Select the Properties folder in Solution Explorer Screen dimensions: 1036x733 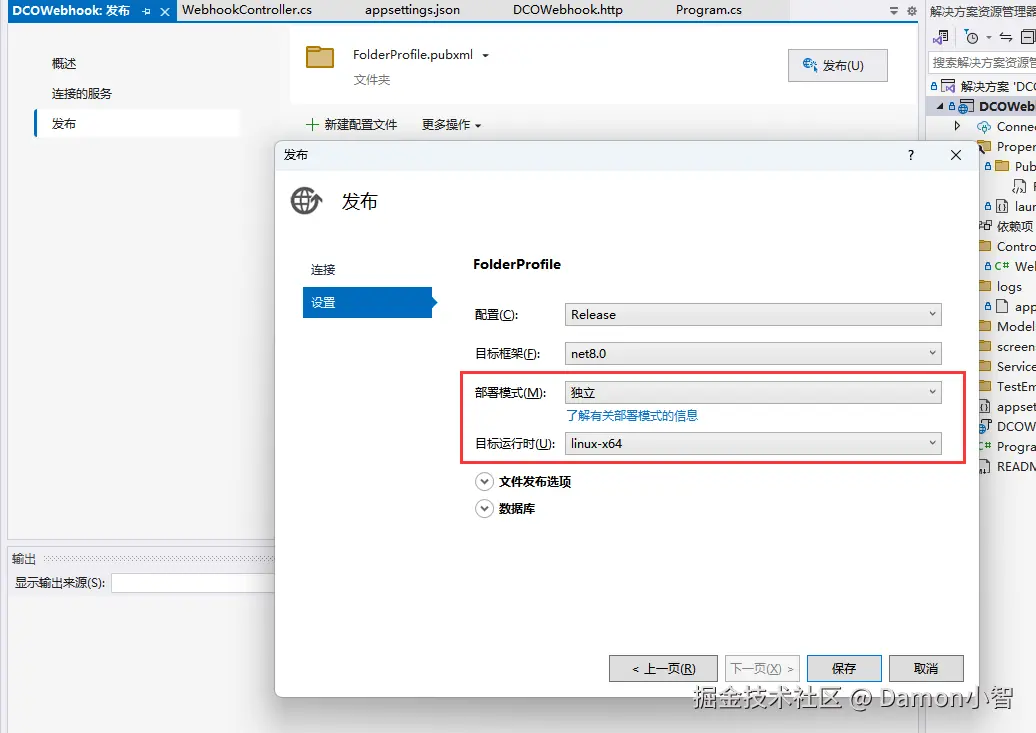pos(1007,146)
